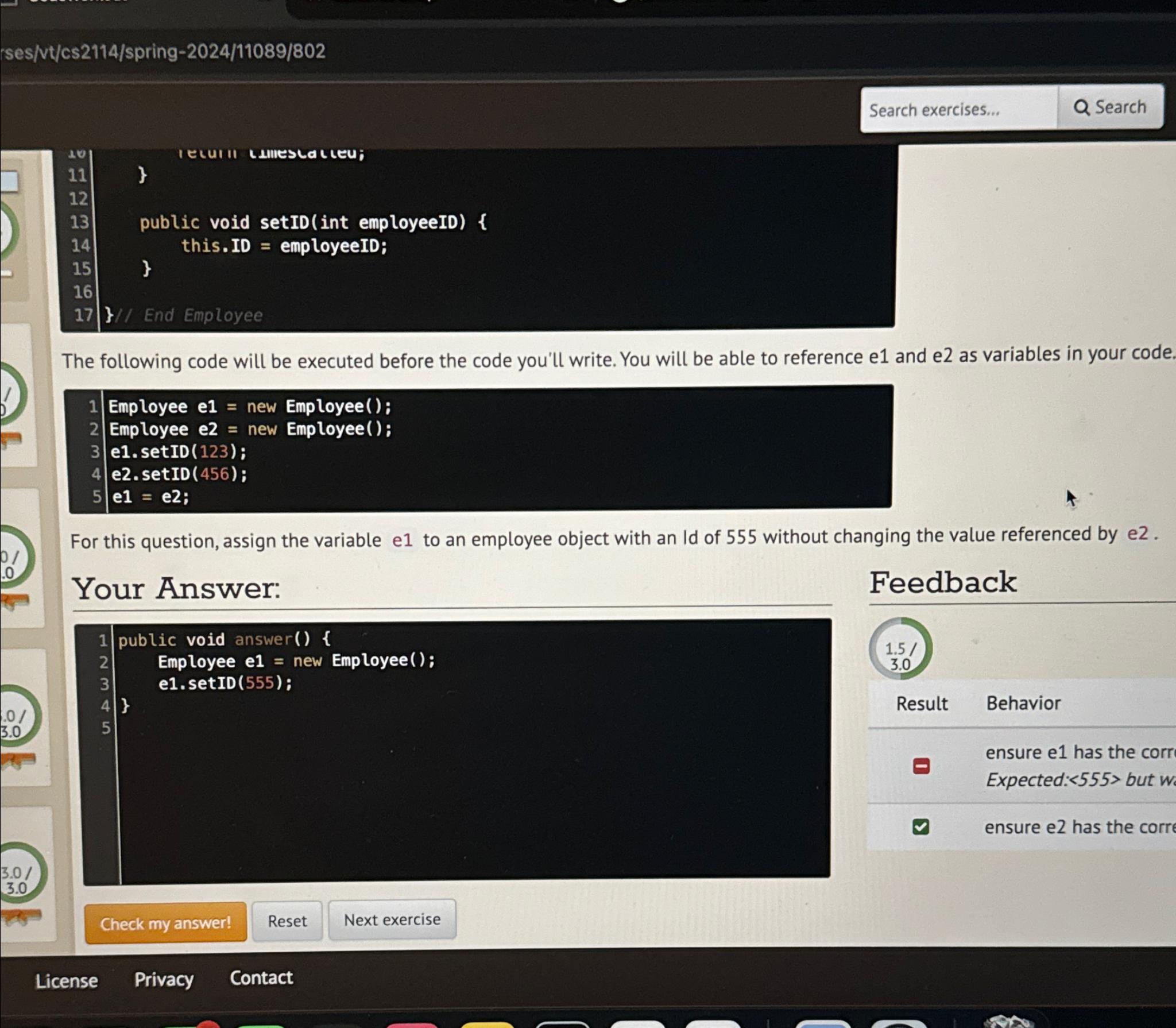Click the highlighted e1 token in the question

(402, 540)
